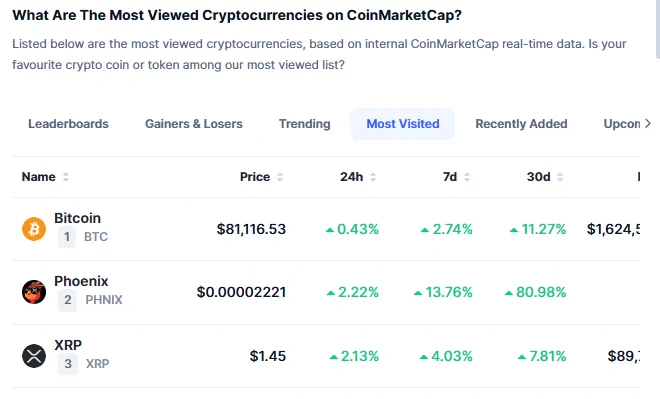The image size is (660, 399).
Task: Expand more tabs with right chevron
Action: tap(648, 124)
